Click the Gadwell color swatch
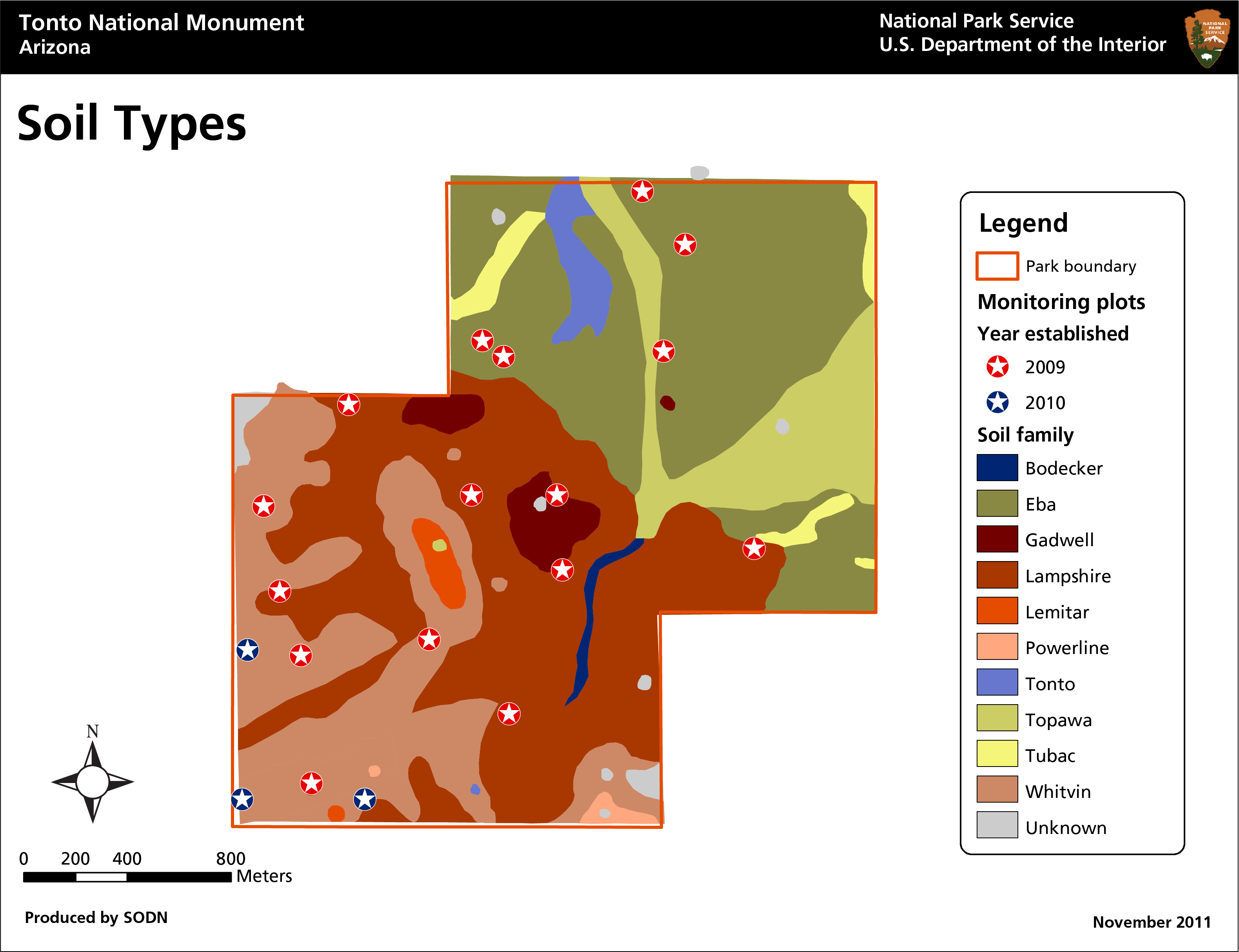 [x=997, y=539]
